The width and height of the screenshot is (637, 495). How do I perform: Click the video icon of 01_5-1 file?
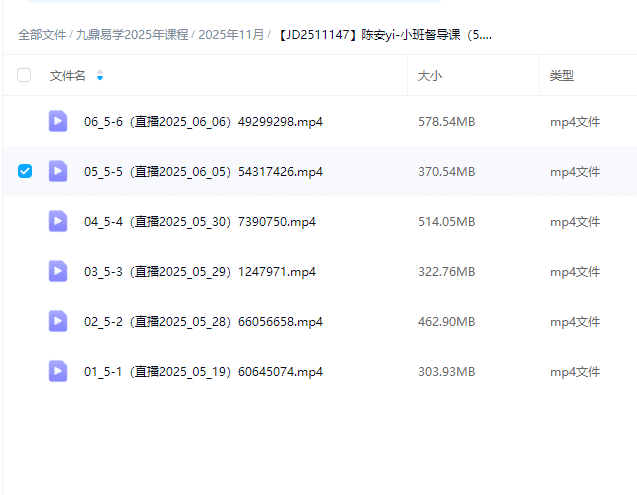point(58,371)
